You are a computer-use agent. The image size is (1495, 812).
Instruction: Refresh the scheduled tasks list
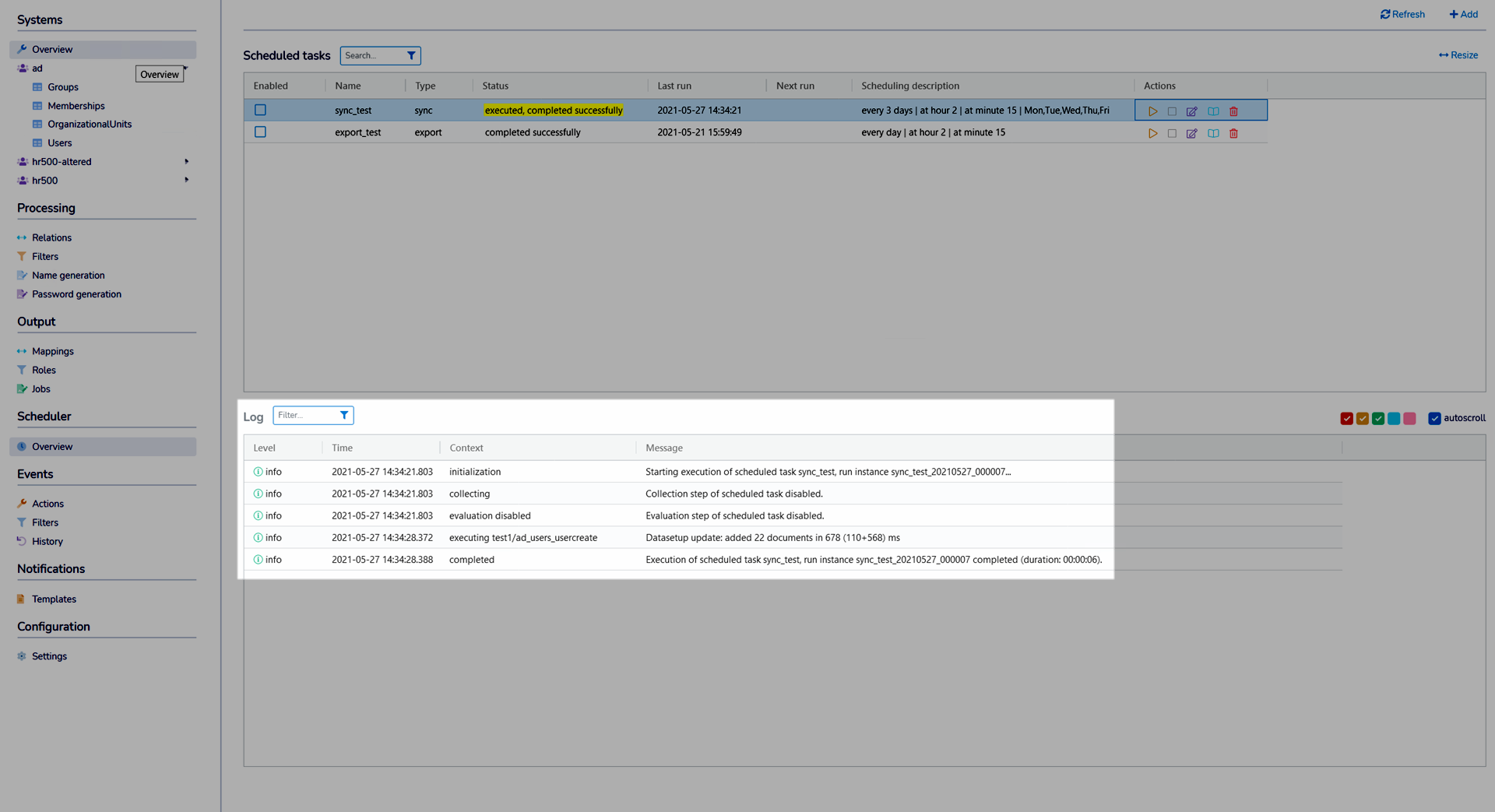pos(1402,14)
